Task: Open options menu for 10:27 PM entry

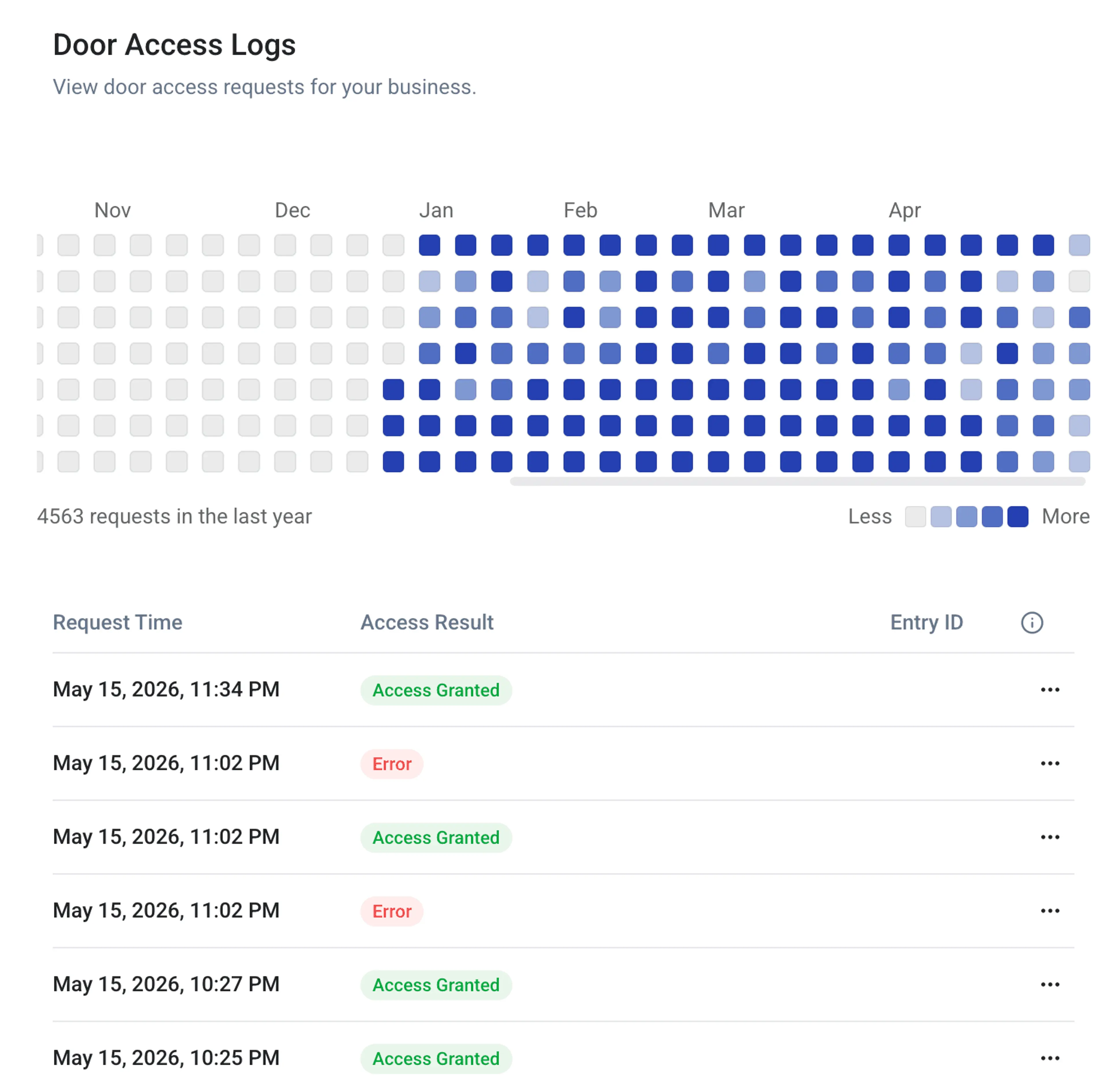Action: point(1049,984)
